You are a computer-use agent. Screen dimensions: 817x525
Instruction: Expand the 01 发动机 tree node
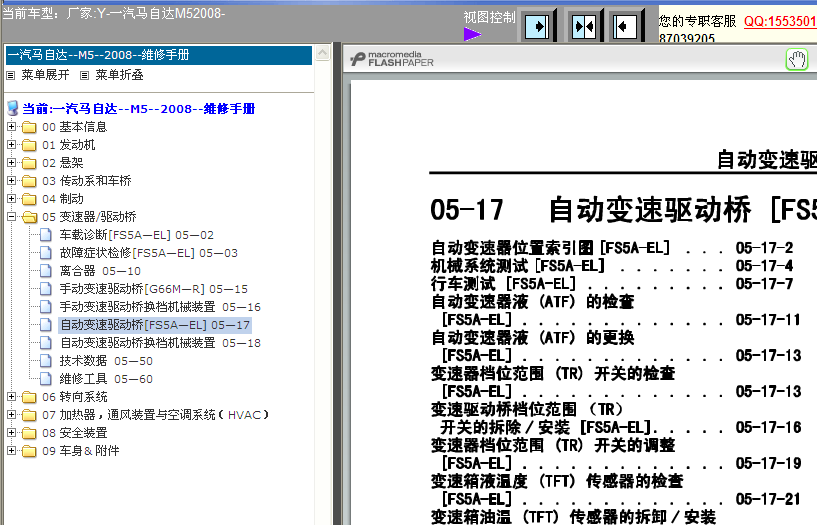pos(11,144)
